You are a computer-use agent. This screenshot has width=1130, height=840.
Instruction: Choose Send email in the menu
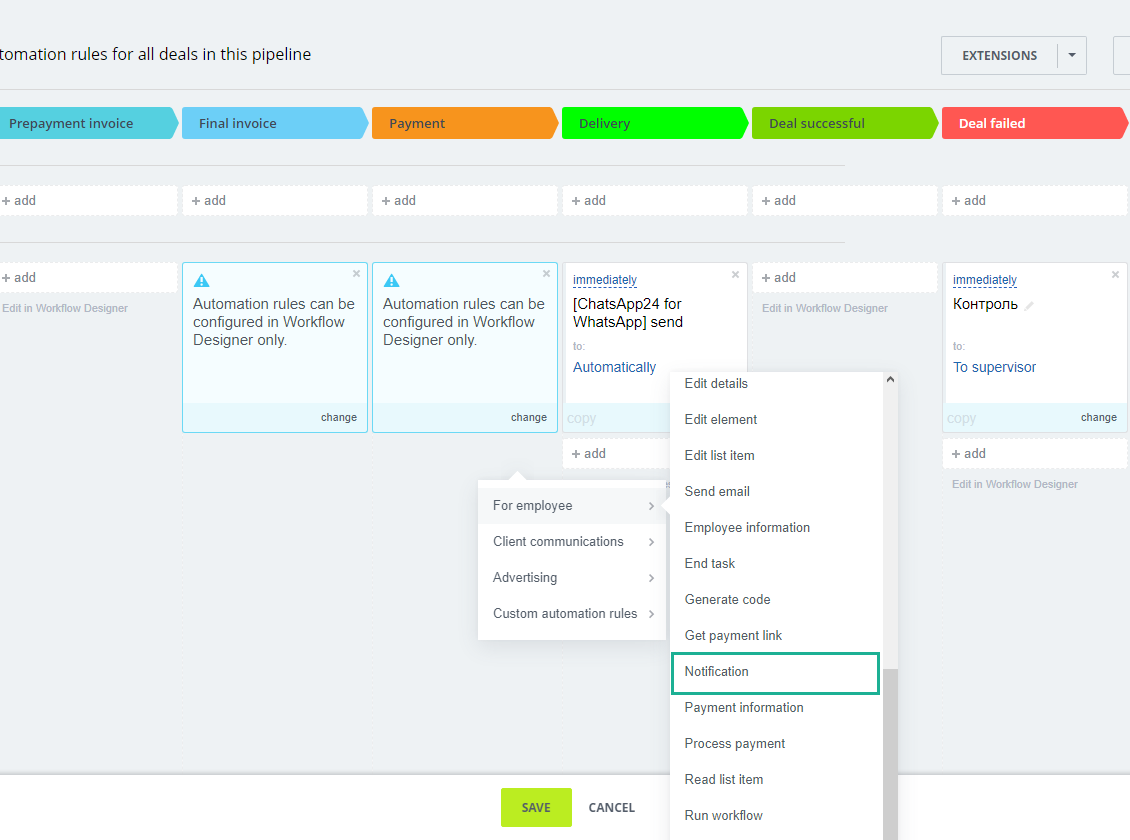(717, 492)
